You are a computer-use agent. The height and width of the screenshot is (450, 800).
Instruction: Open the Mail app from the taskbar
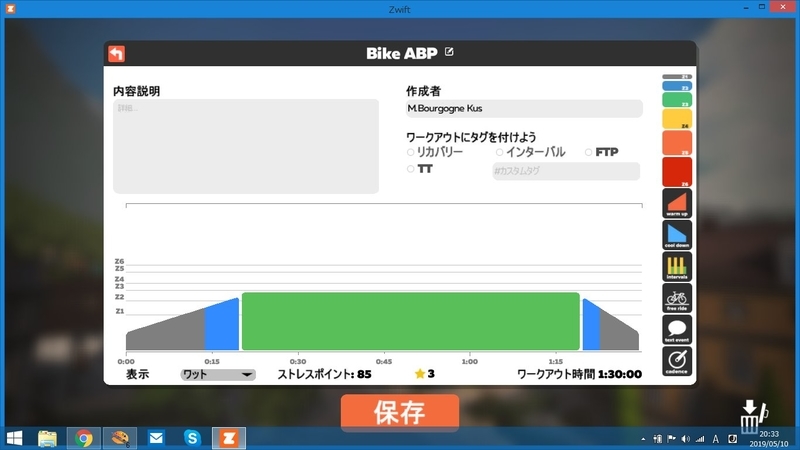click(156, 438)
